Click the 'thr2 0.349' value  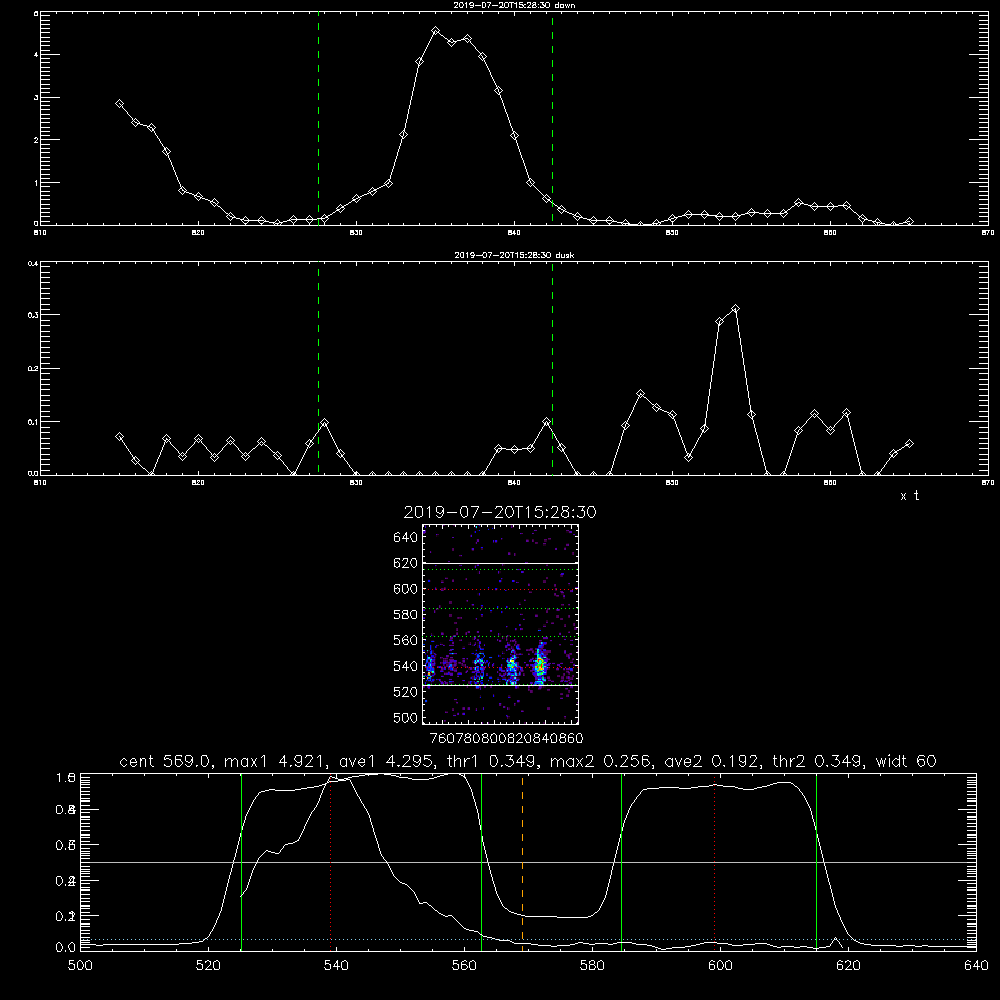817,761
